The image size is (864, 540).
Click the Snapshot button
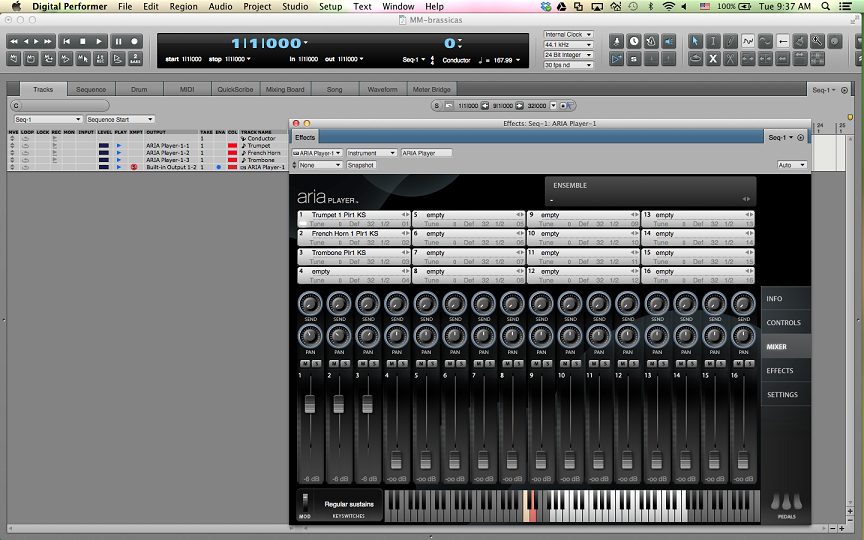pos(361,165)
